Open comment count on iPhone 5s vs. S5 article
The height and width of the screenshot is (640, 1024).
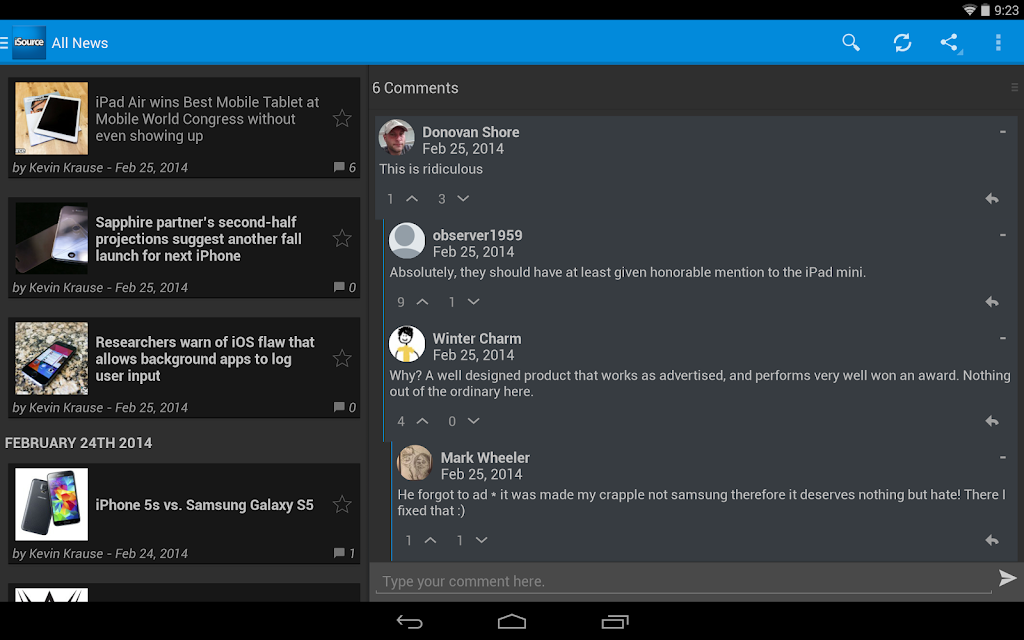(x=345, y=553)
